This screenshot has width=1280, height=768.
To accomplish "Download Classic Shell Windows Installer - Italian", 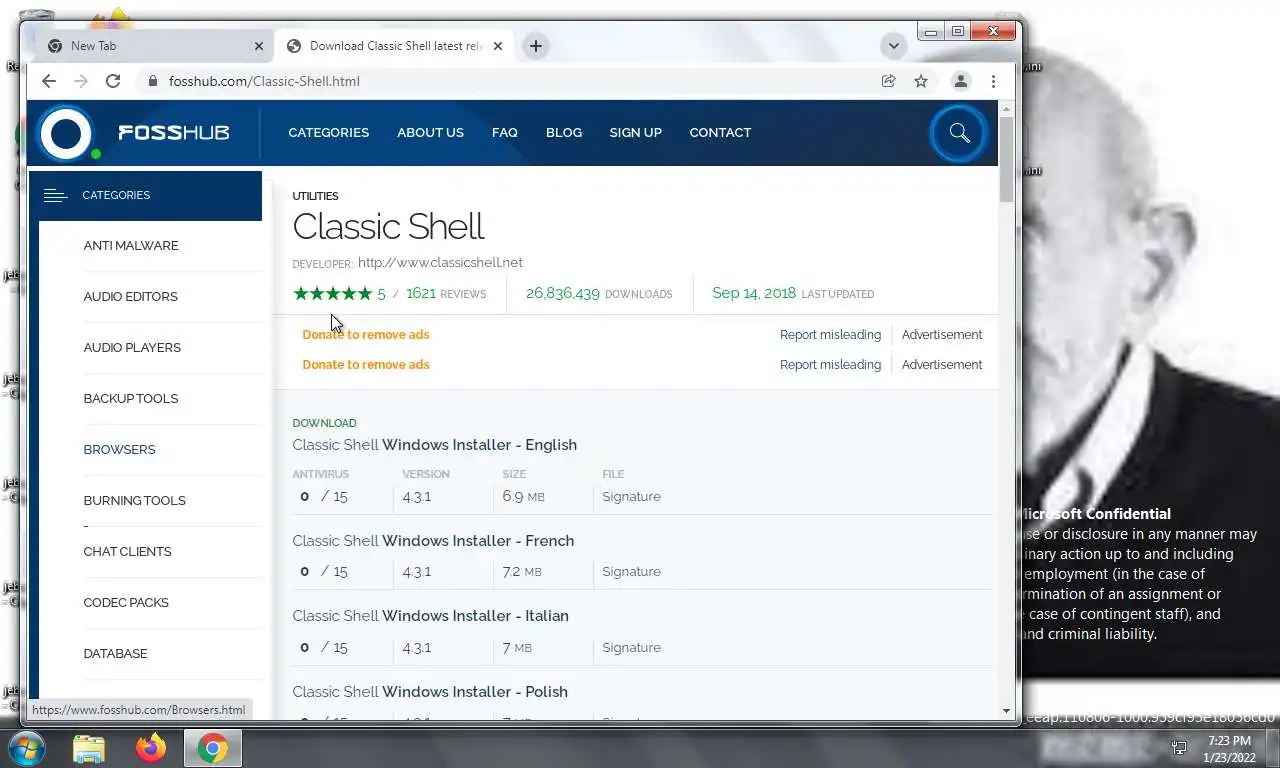I will click(x=431, y=615).
